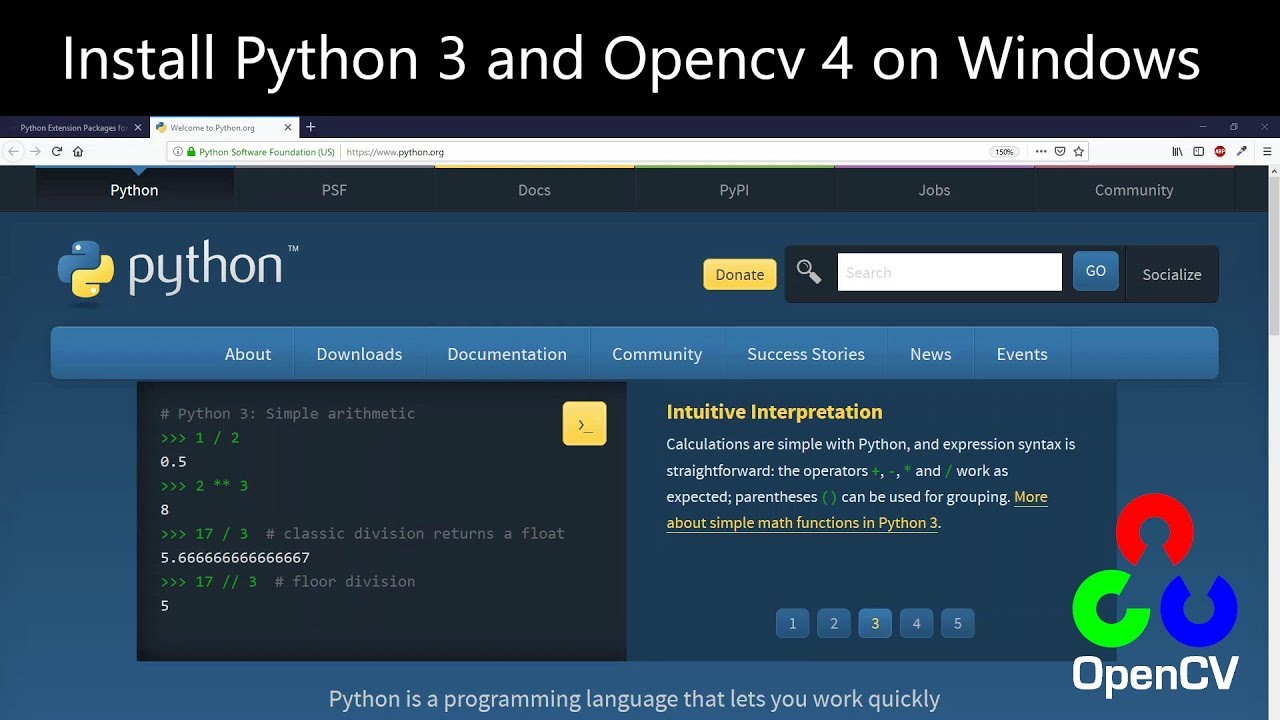Select the Welcome to Python.org tab
This screenshot has height=720, width=1280.
tap(224, 127)
